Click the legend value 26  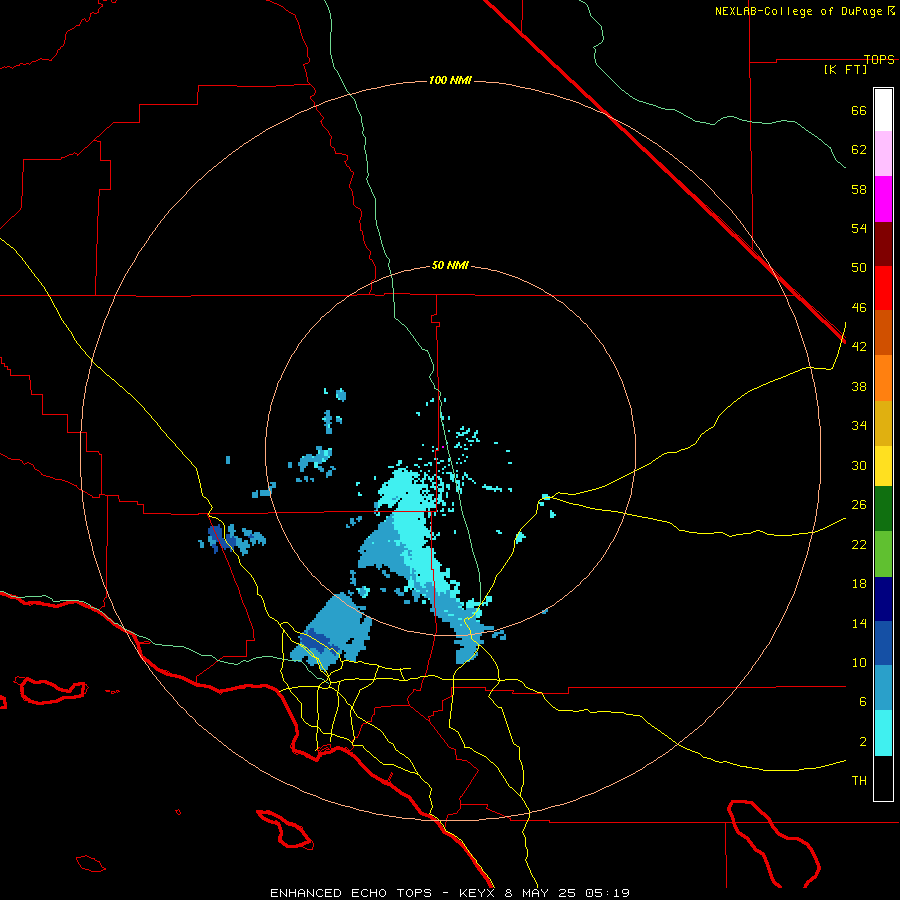click(x=859, y=505)
